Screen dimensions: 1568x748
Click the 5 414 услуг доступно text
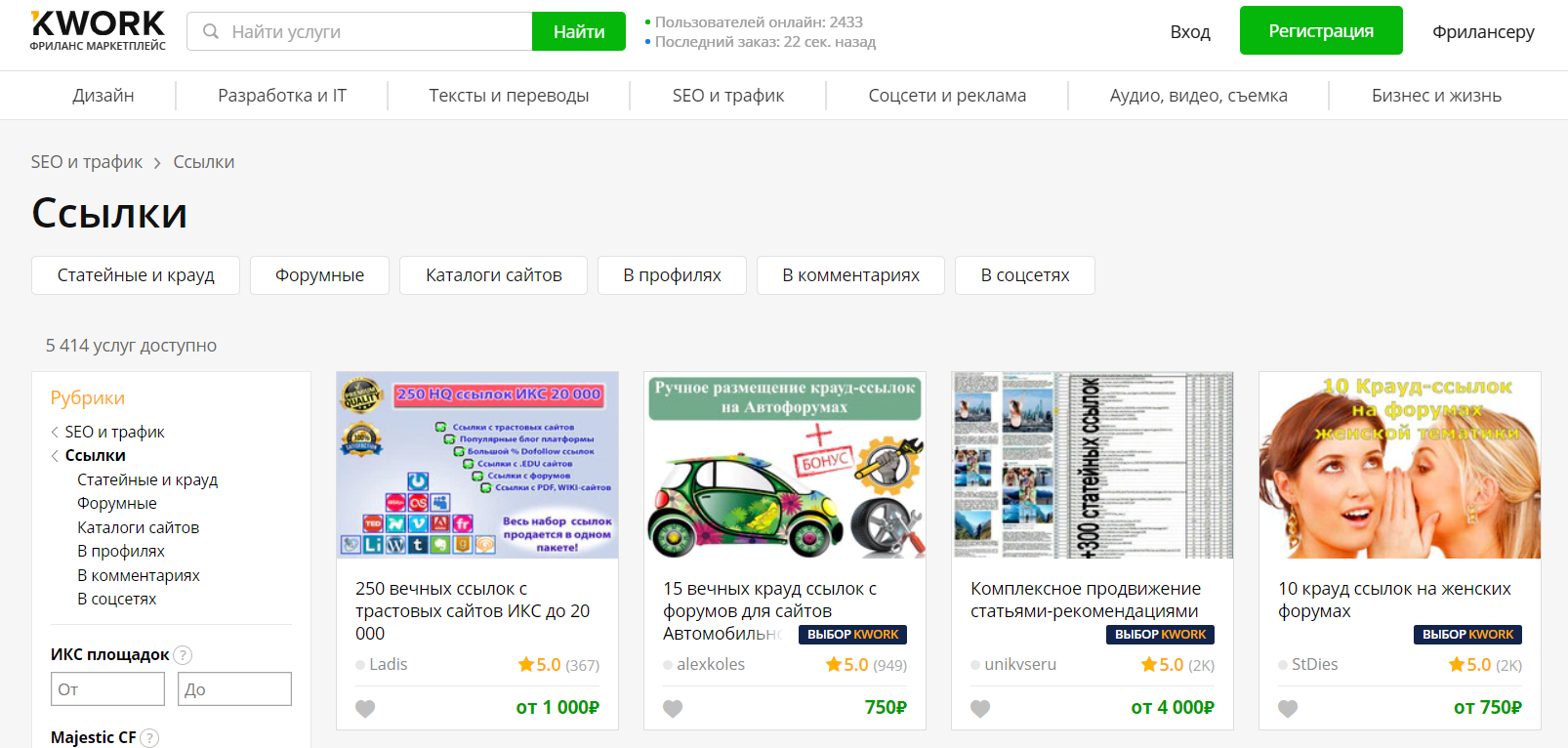131,346
